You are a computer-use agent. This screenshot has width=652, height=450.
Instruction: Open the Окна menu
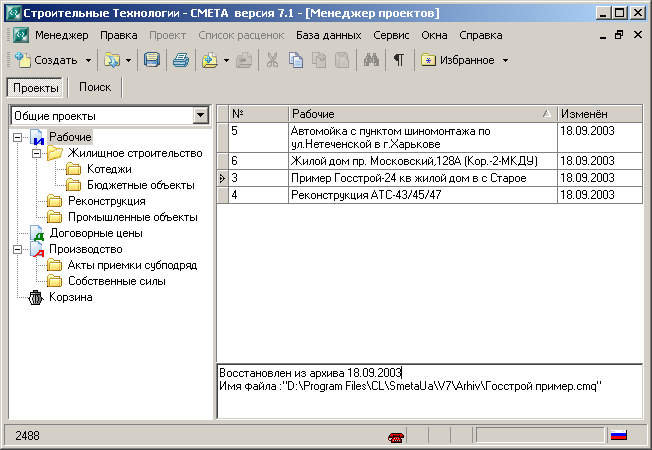[434, 35]
